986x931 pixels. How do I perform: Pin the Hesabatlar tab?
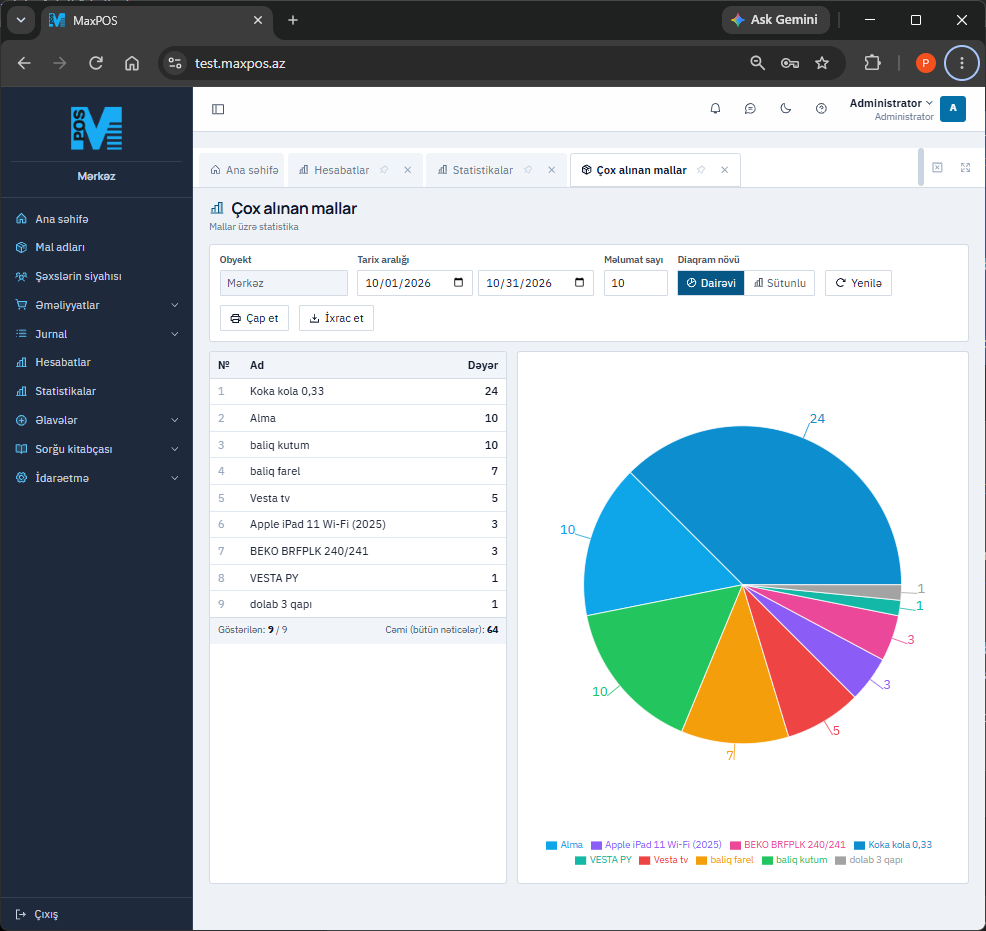tap(384, 170)
